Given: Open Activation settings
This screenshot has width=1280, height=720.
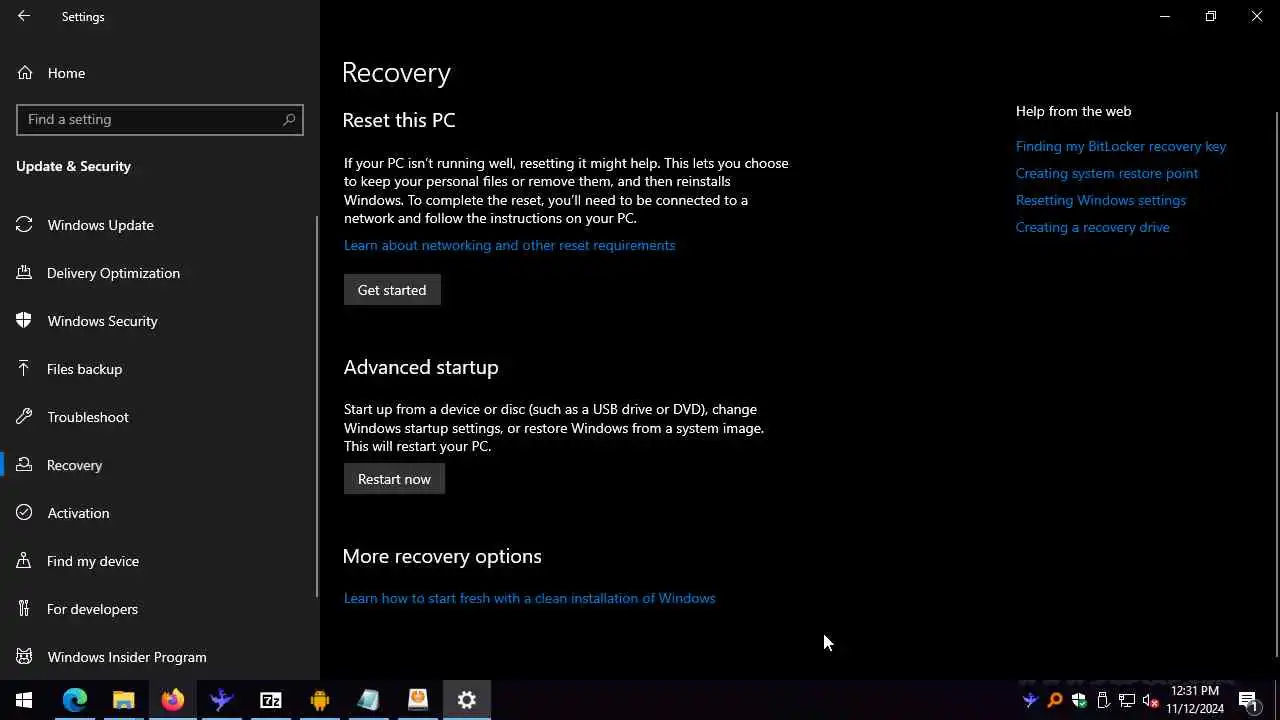Looking at the screenshot, I should [x=158, y=513].
